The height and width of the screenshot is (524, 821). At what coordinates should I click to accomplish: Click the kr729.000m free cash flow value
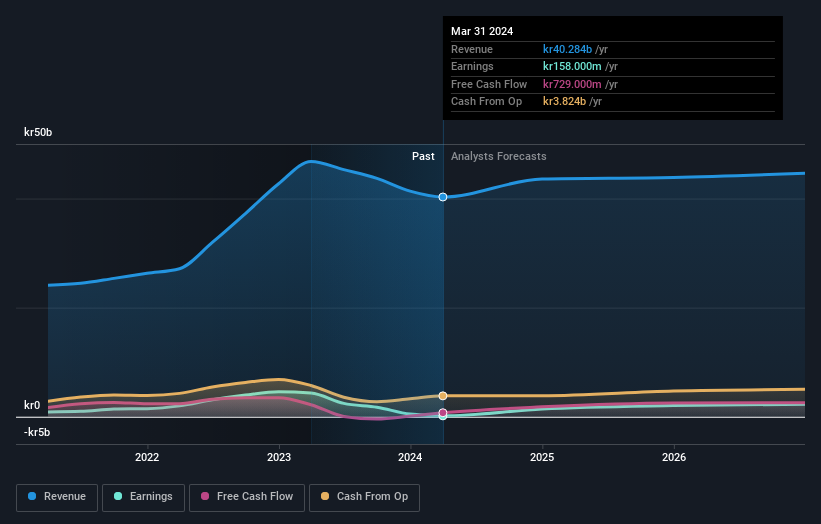572,84
